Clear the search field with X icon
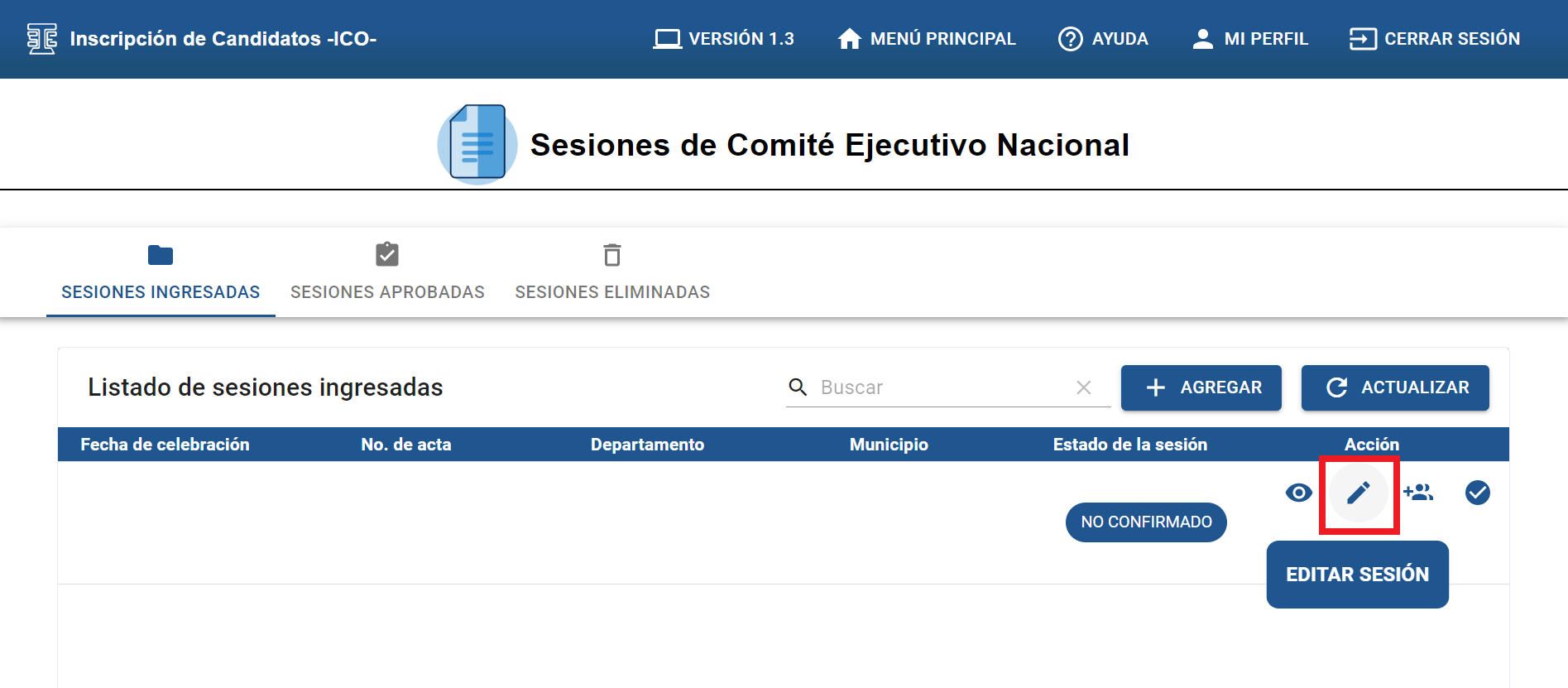Screen dimensions: 1568x688 pyautogui.click(x=1083, y=387)
